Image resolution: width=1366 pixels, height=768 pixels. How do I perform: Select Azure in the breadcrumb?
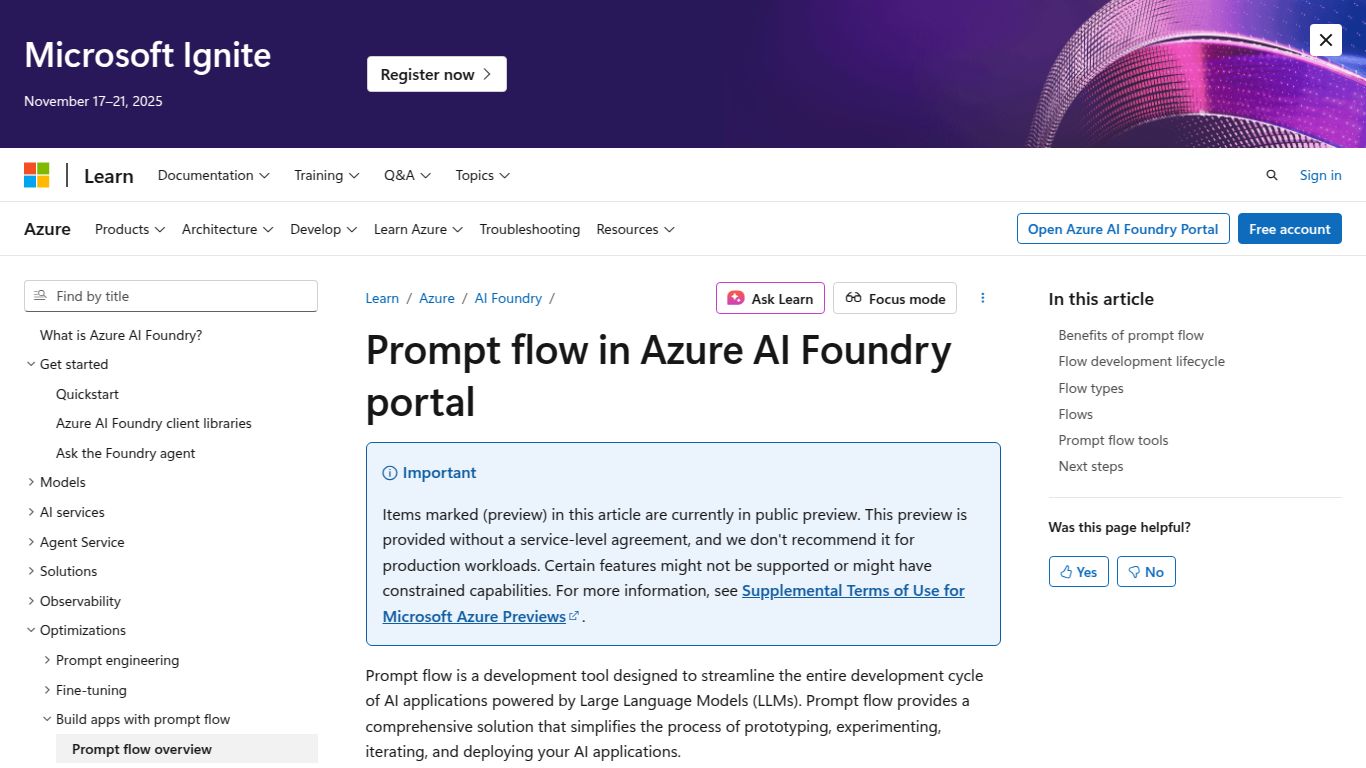(437, 298)
